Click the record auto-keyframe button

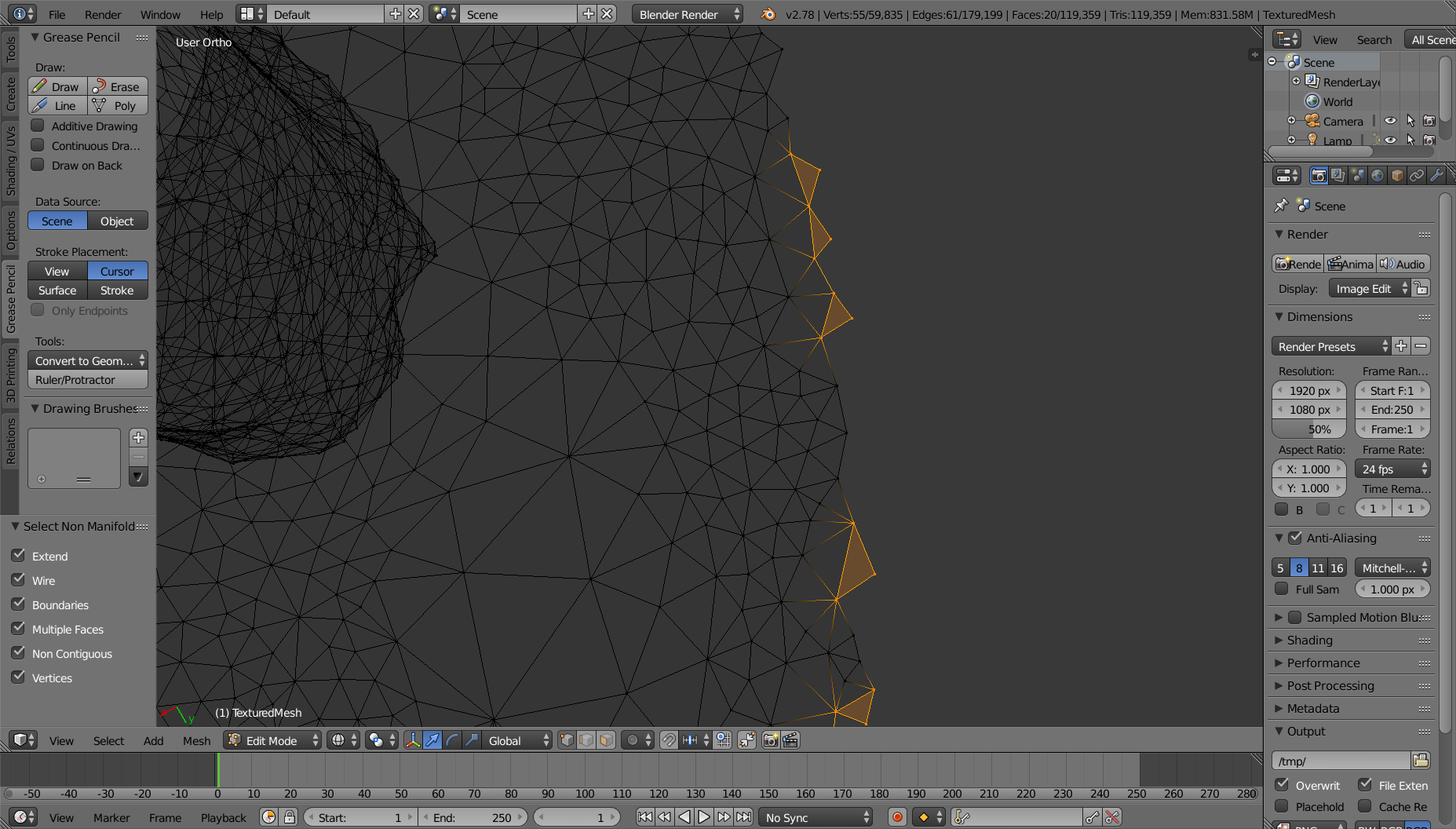coord(897,817)
